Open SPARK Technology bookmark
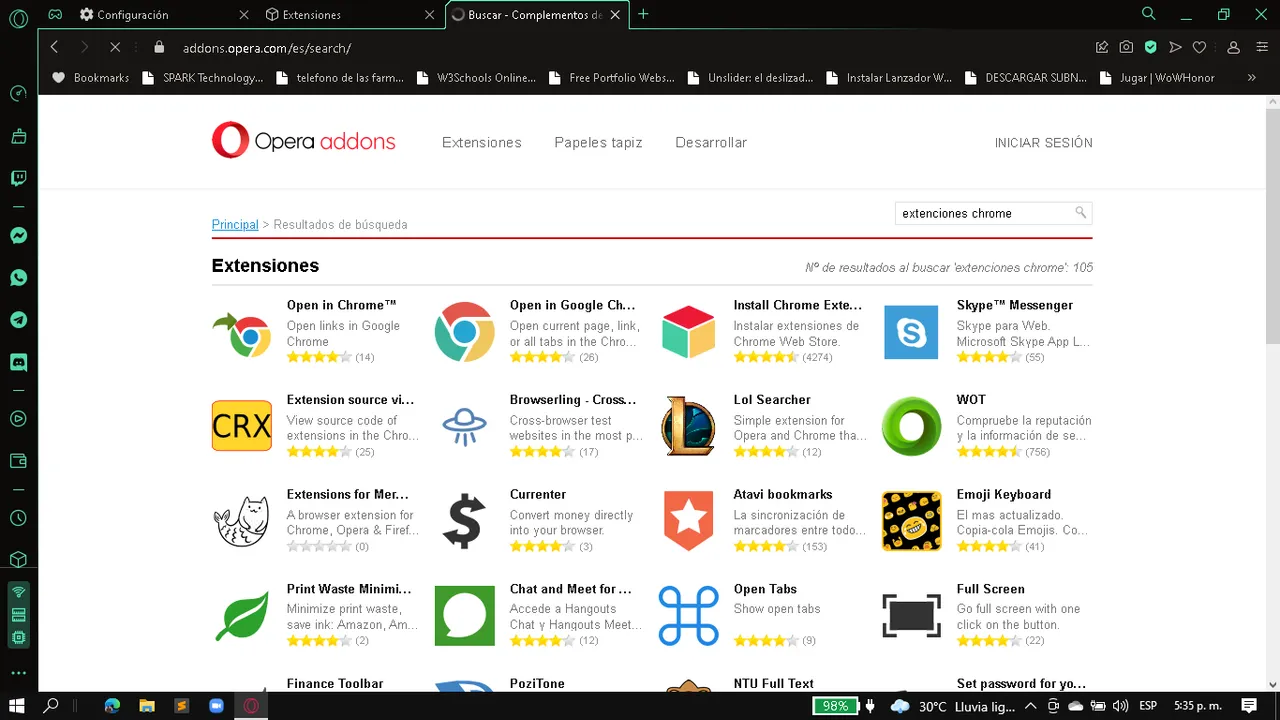 (203, 77)
